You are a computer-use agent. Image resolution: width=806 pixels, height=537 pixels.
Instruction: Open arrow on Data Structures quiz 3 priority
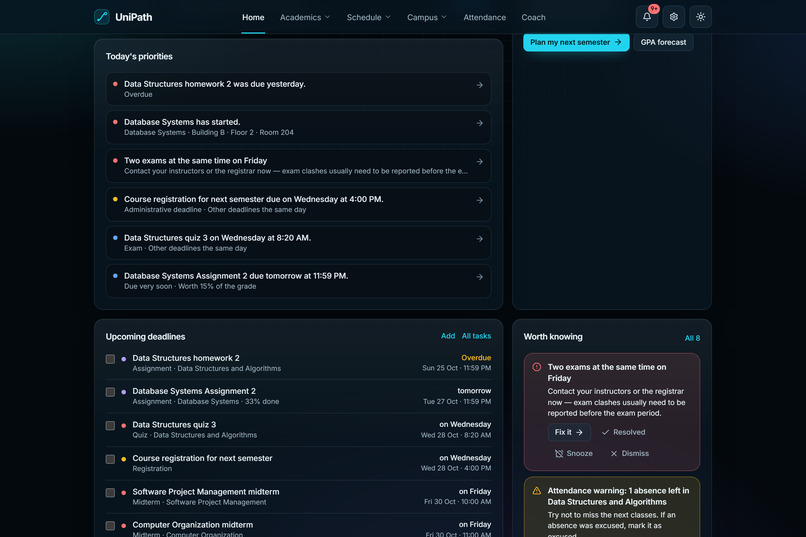[x=479, y=239]
